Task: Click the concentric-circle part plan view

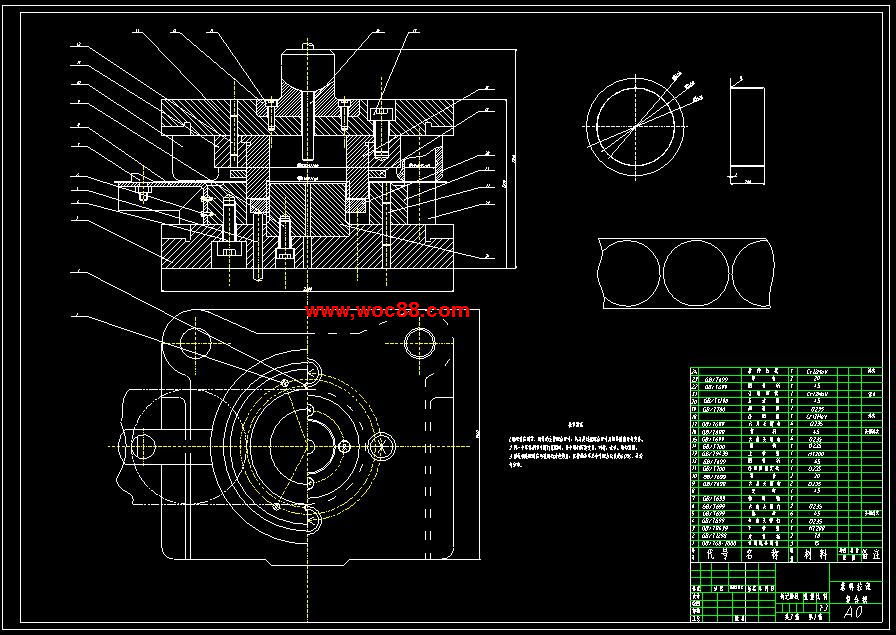Action: tap(635, 127)
